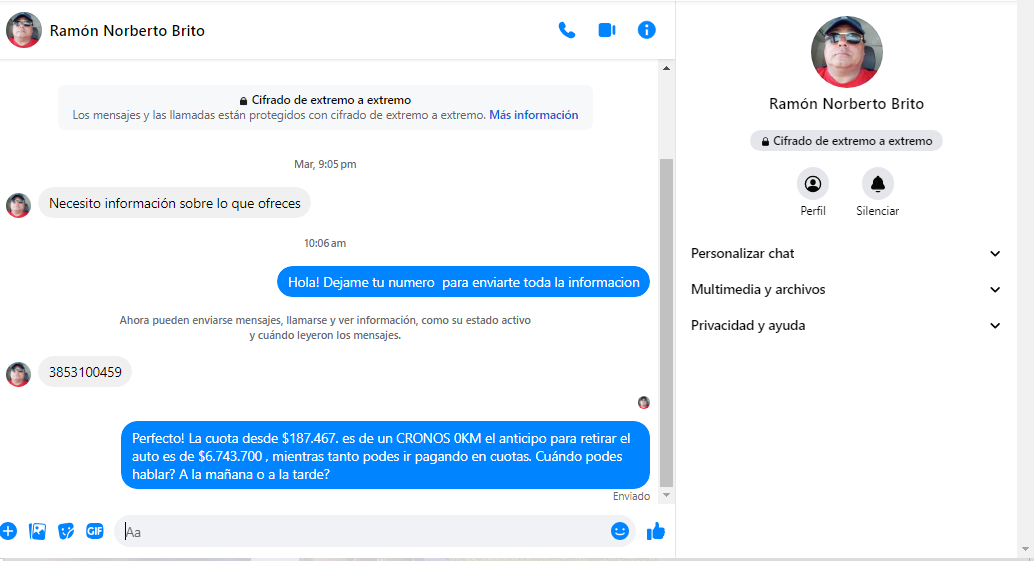
Task: Expand the Personalizar chat section
Action: (x=845, y=254)
